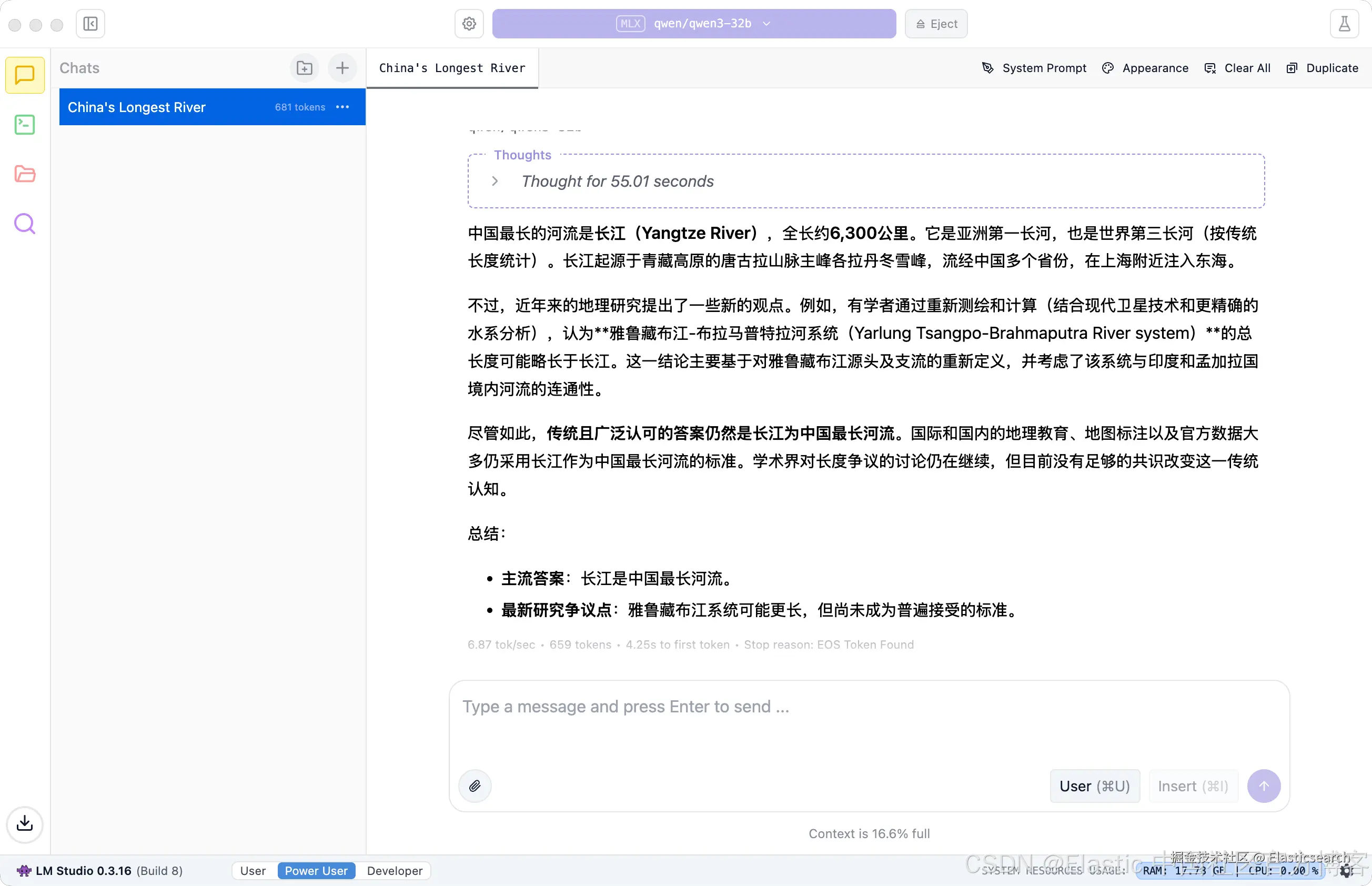Open the Chats sidebar icon

25,75
